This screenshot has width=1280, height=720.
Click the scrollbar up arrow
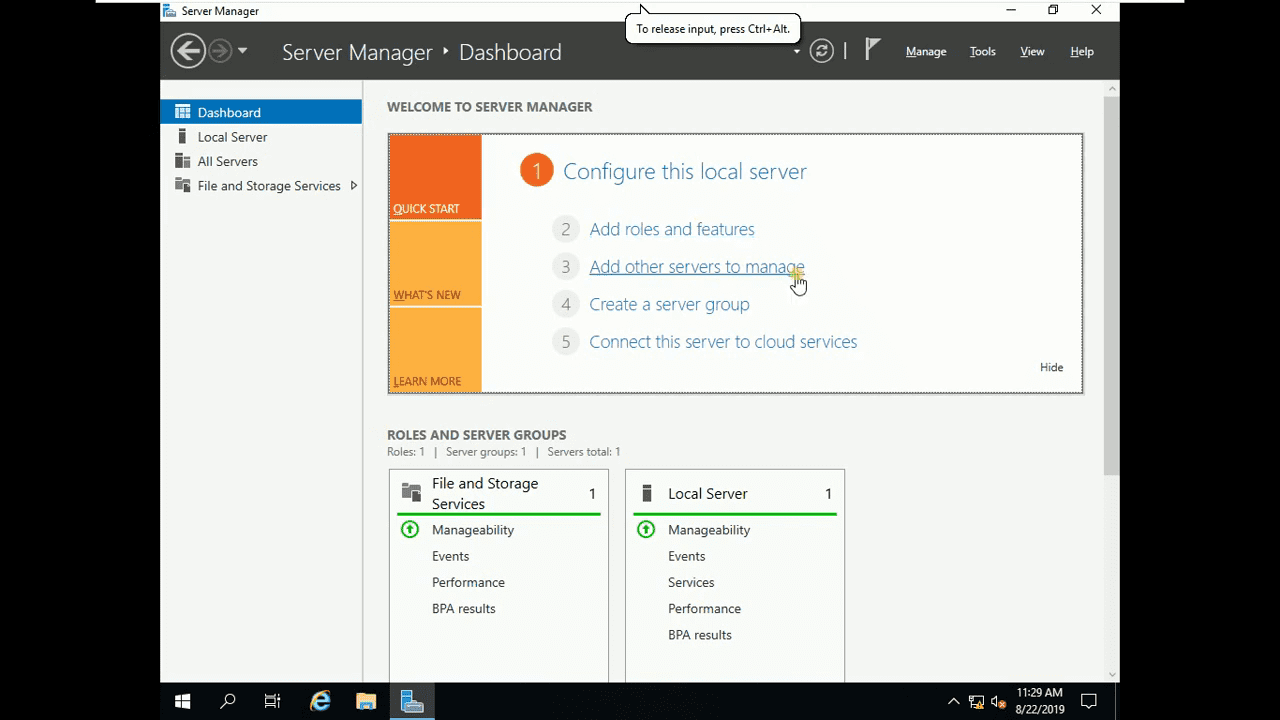(1111, 89)
